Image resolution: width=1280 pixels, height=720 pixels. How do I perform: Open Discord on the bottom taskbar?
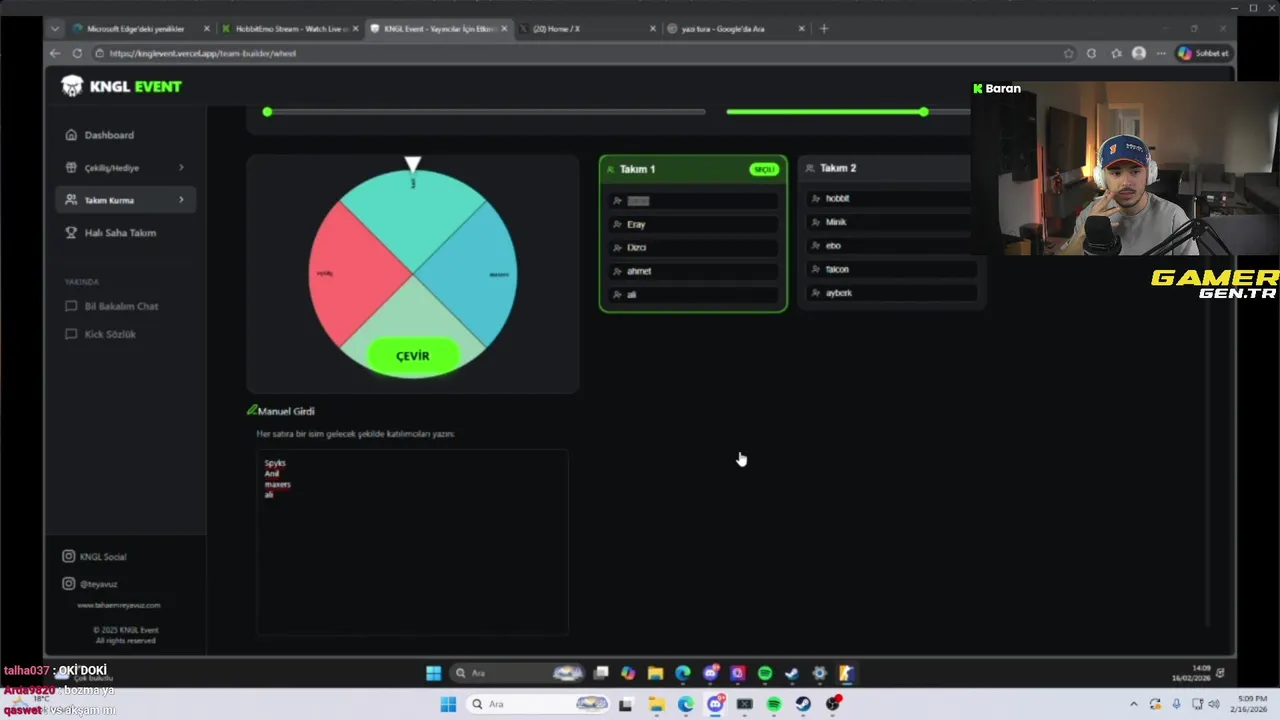[x=715, y=704]
